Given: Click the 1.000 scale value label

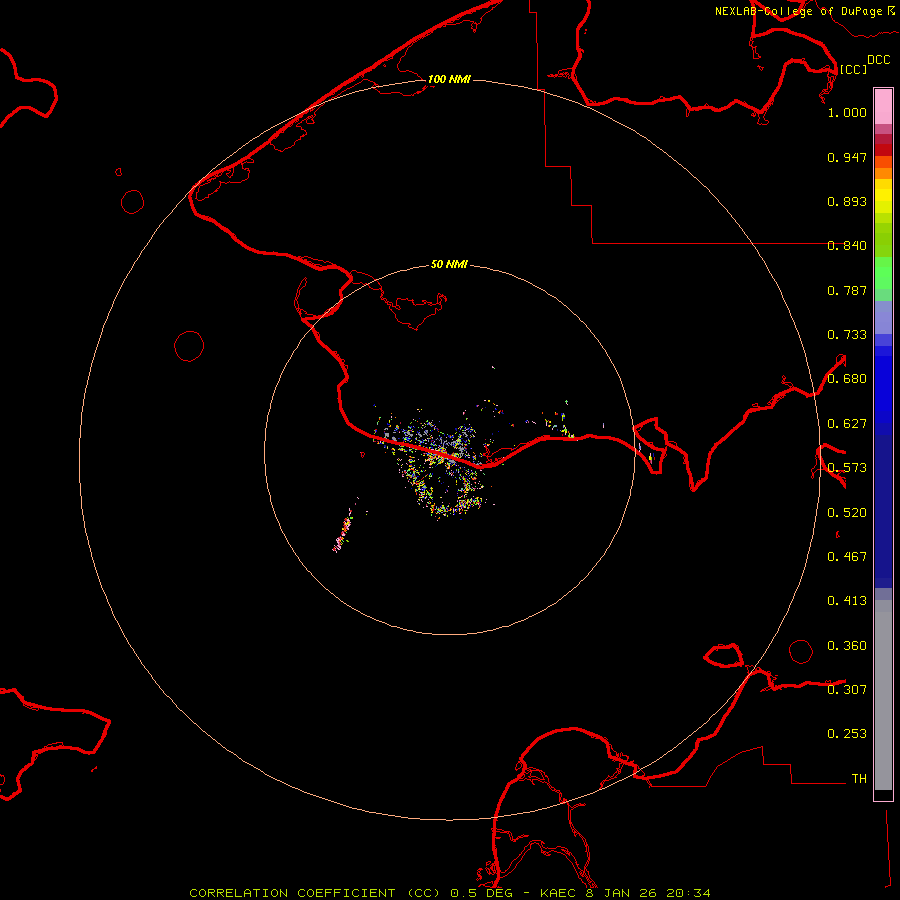Looking at the screenshot, I should [847, 113].
